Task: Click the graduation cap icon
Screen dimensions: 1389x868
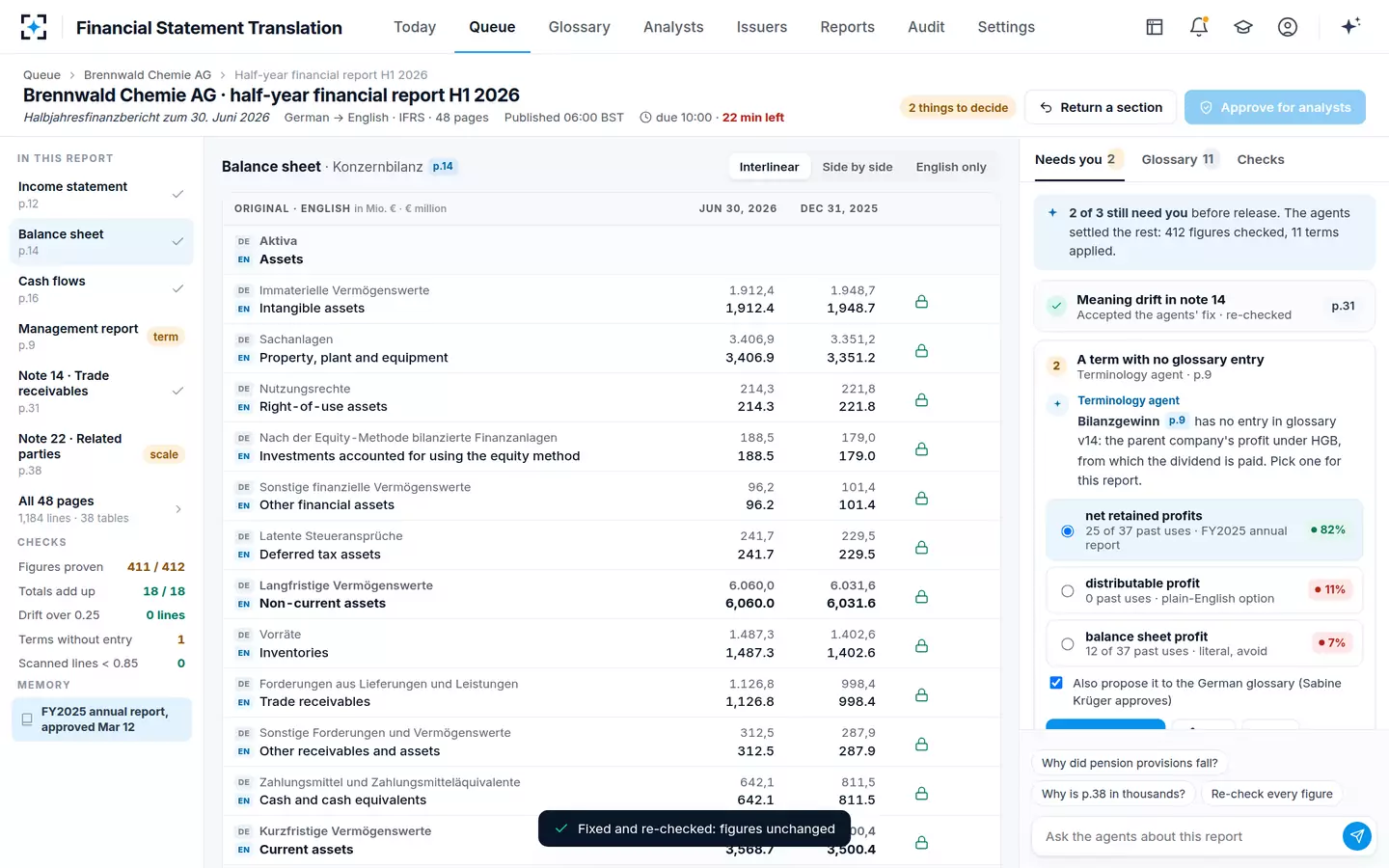Action: (x=1243, y=27)
